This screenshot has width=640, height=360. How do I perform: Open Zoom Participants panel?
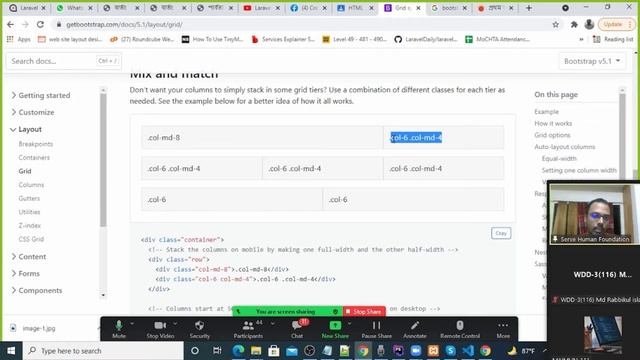click(248, 329)
